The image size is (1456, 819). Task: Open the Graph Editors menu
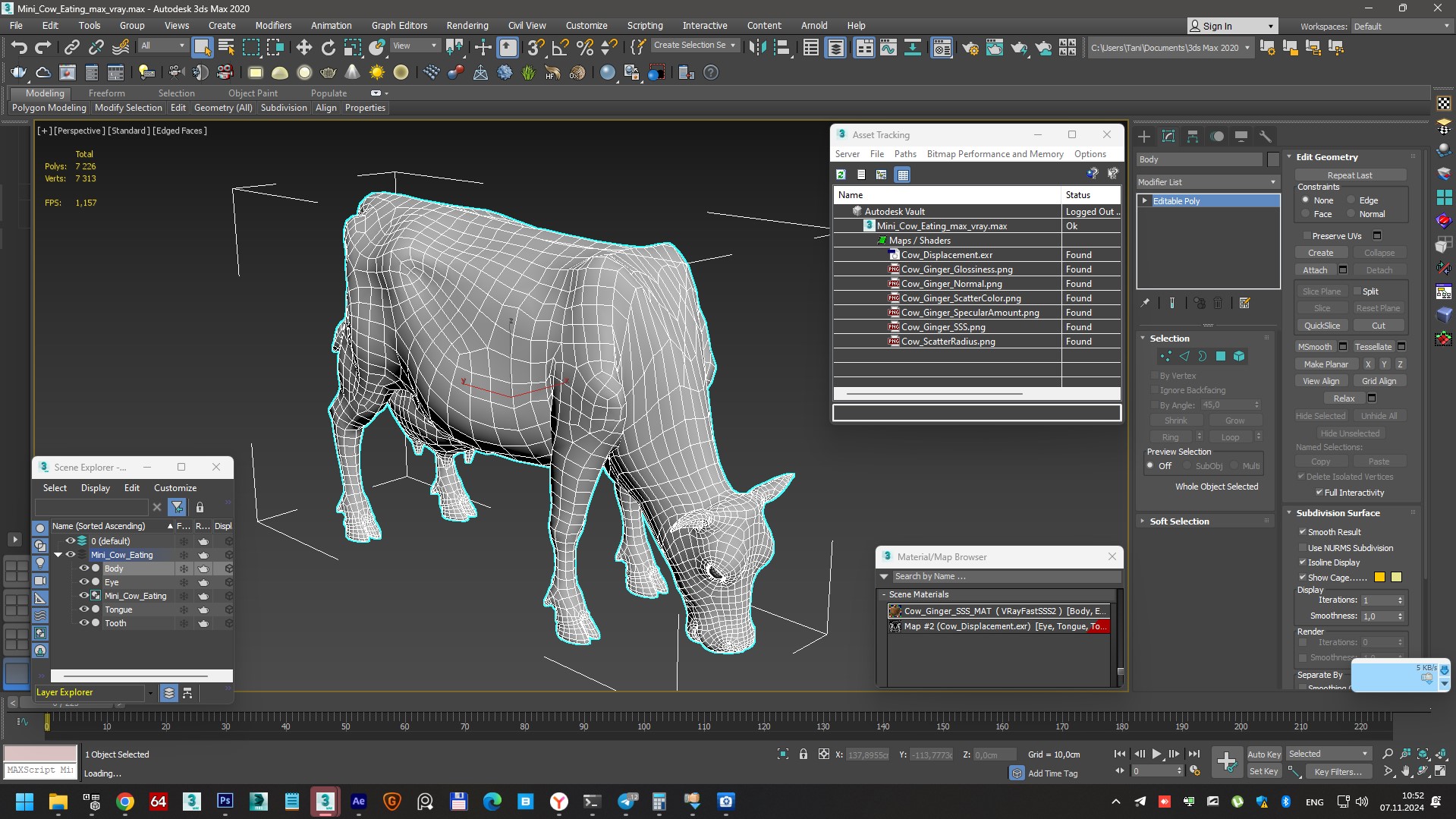399,25
